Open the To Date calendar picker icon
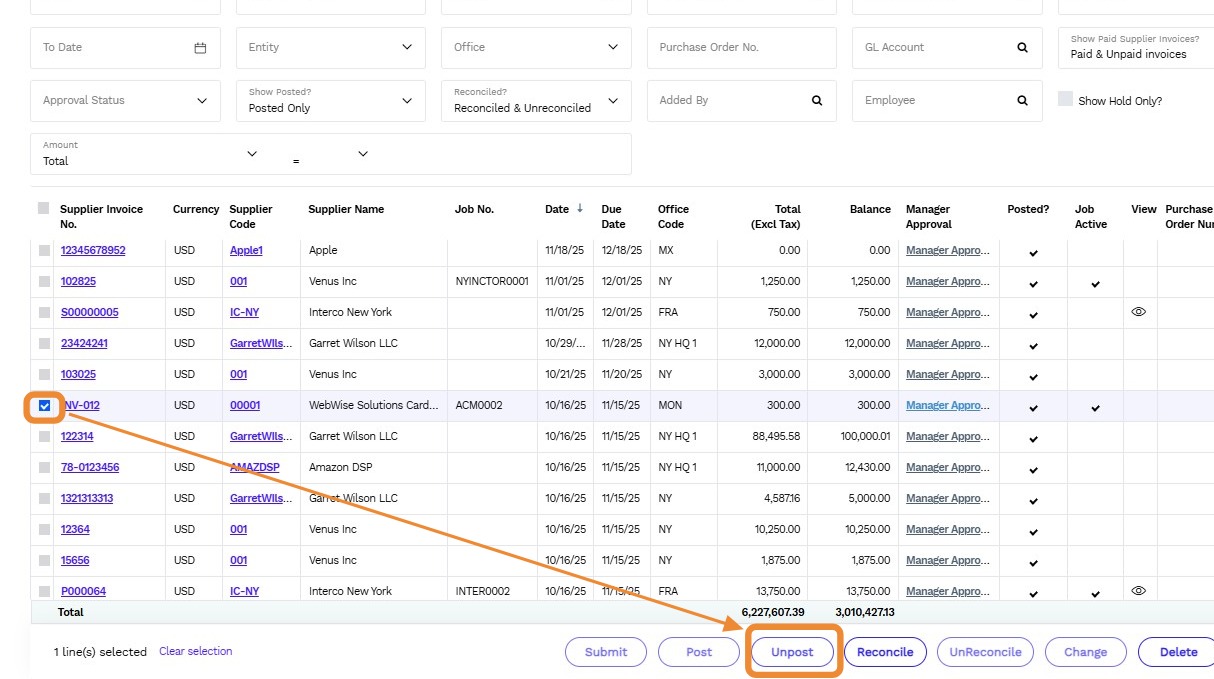Viewport: 1214px width, 679px height. pos(200,48)
